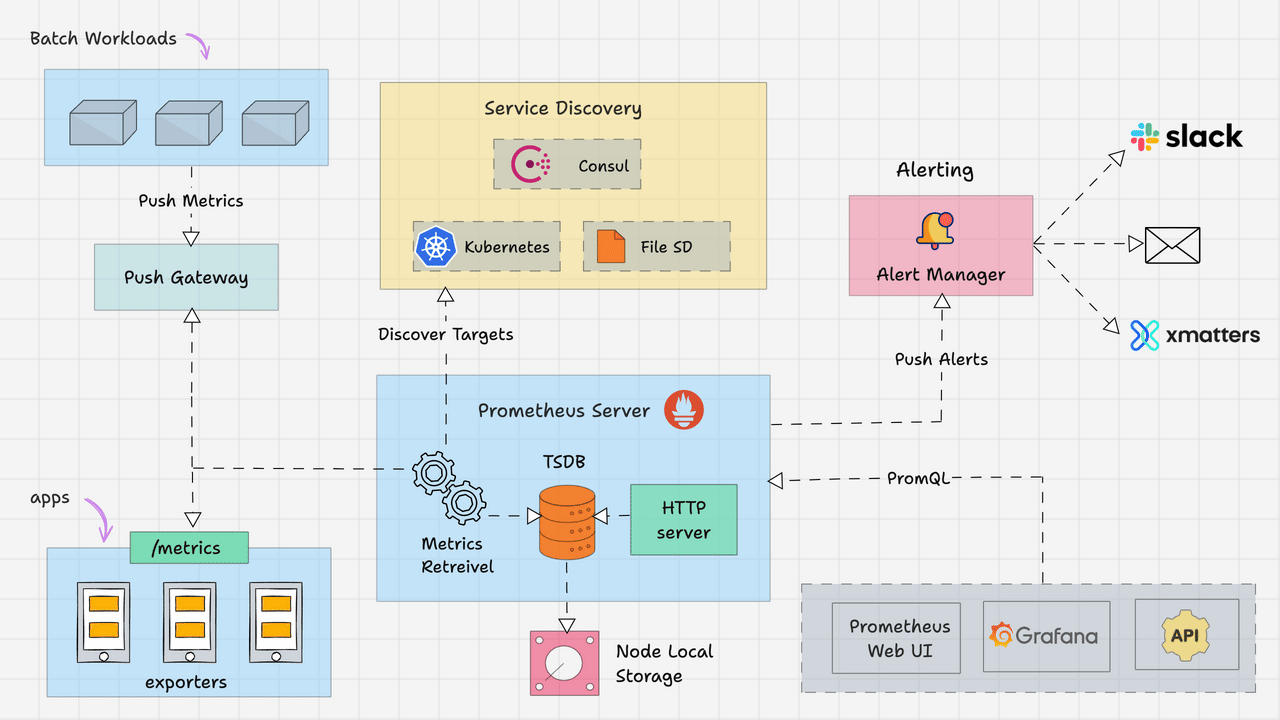Open the API gear icon
Viewport: 1280px width, 720px height.
click(x=1186, y=634)
